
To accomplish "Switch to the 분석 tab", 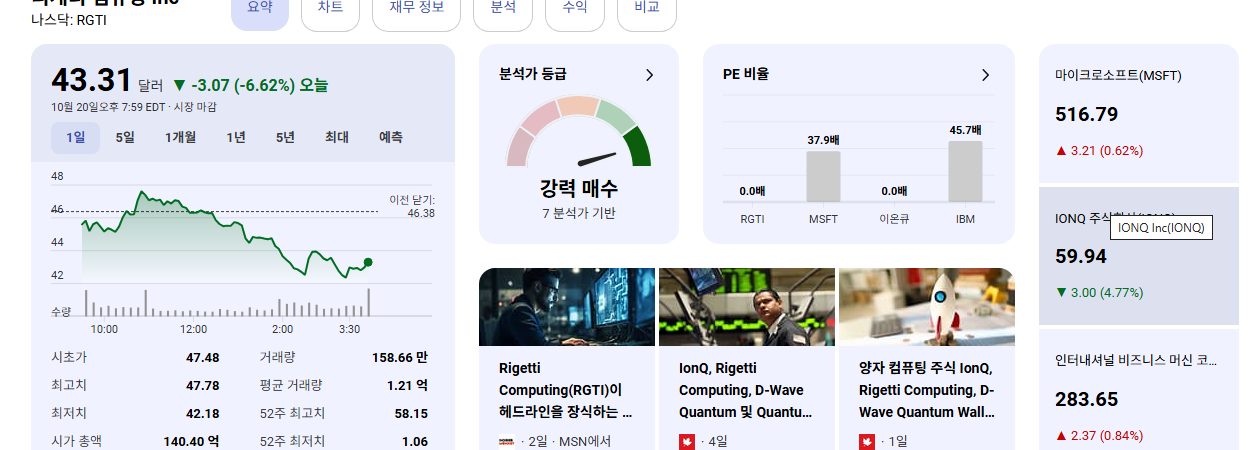I will 503,10.
